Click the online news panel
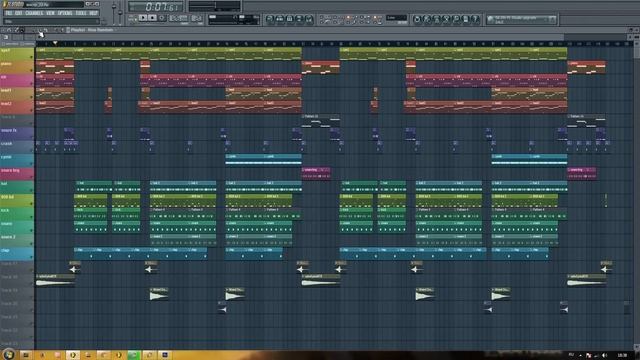Image resolution: width=640 pixels, height=360 pixels. [x=521, y=19]
